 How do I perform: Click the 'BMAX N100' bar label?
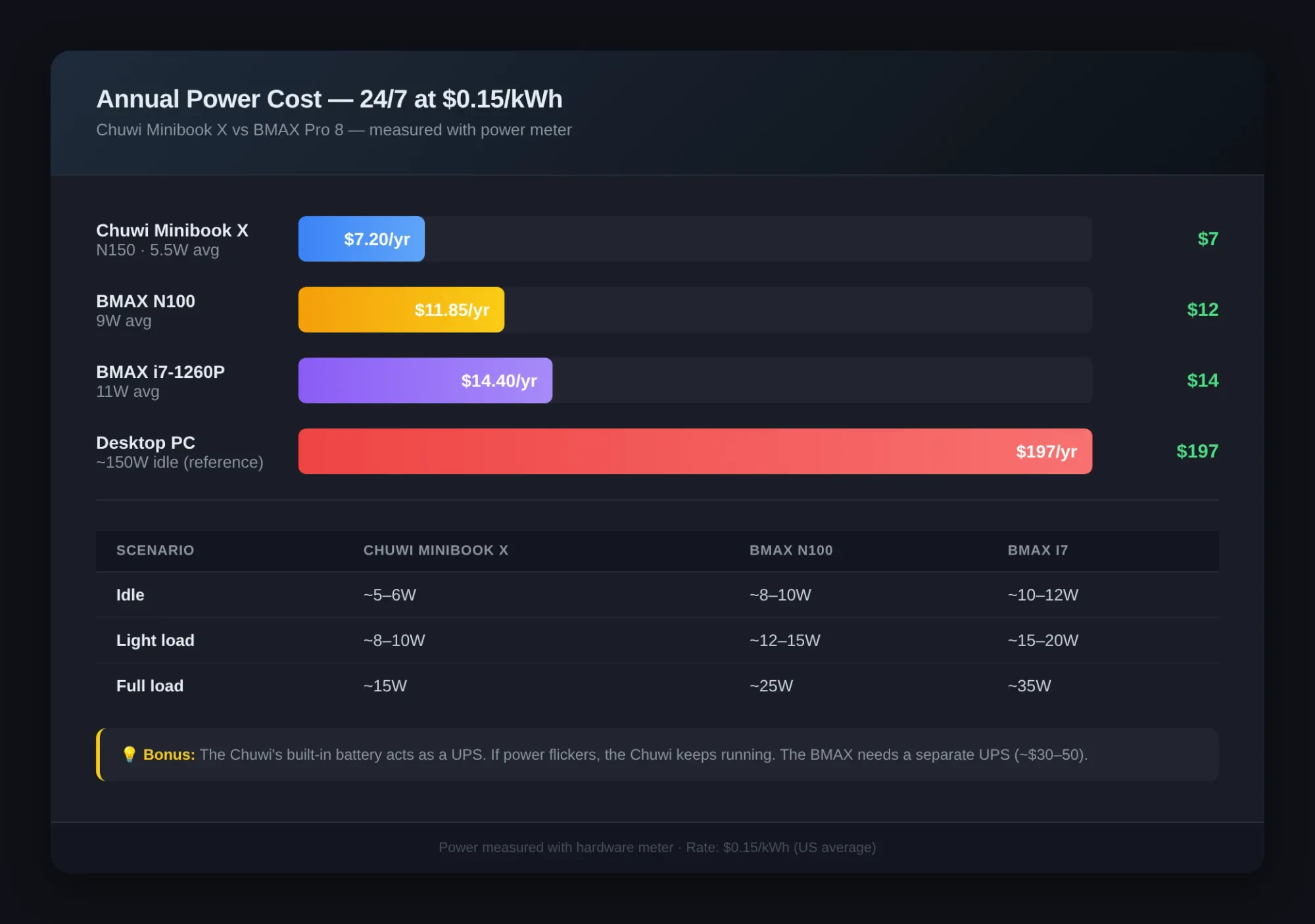pos(145,301)
